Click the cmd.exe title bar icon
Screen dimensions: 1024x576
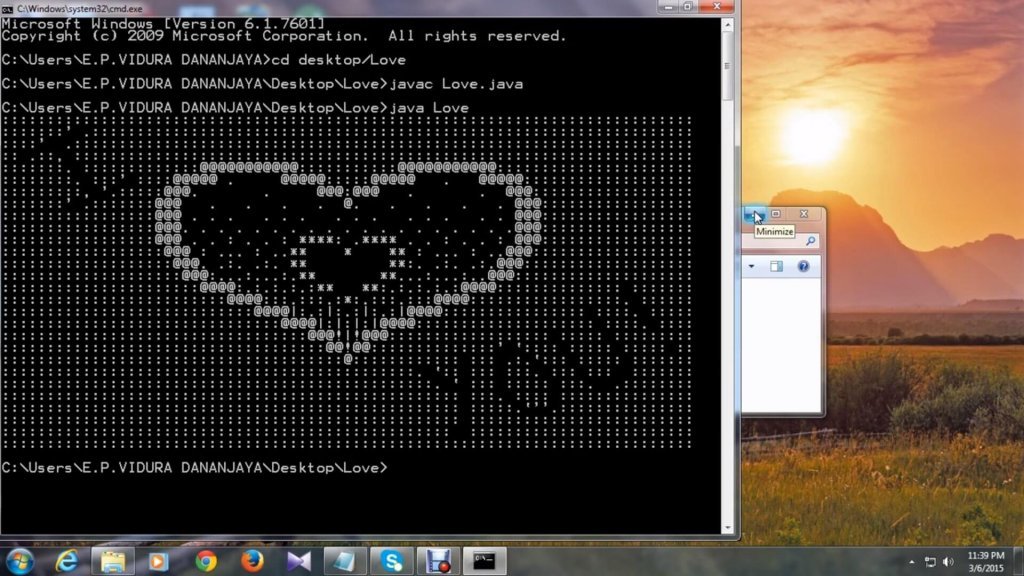8,7
